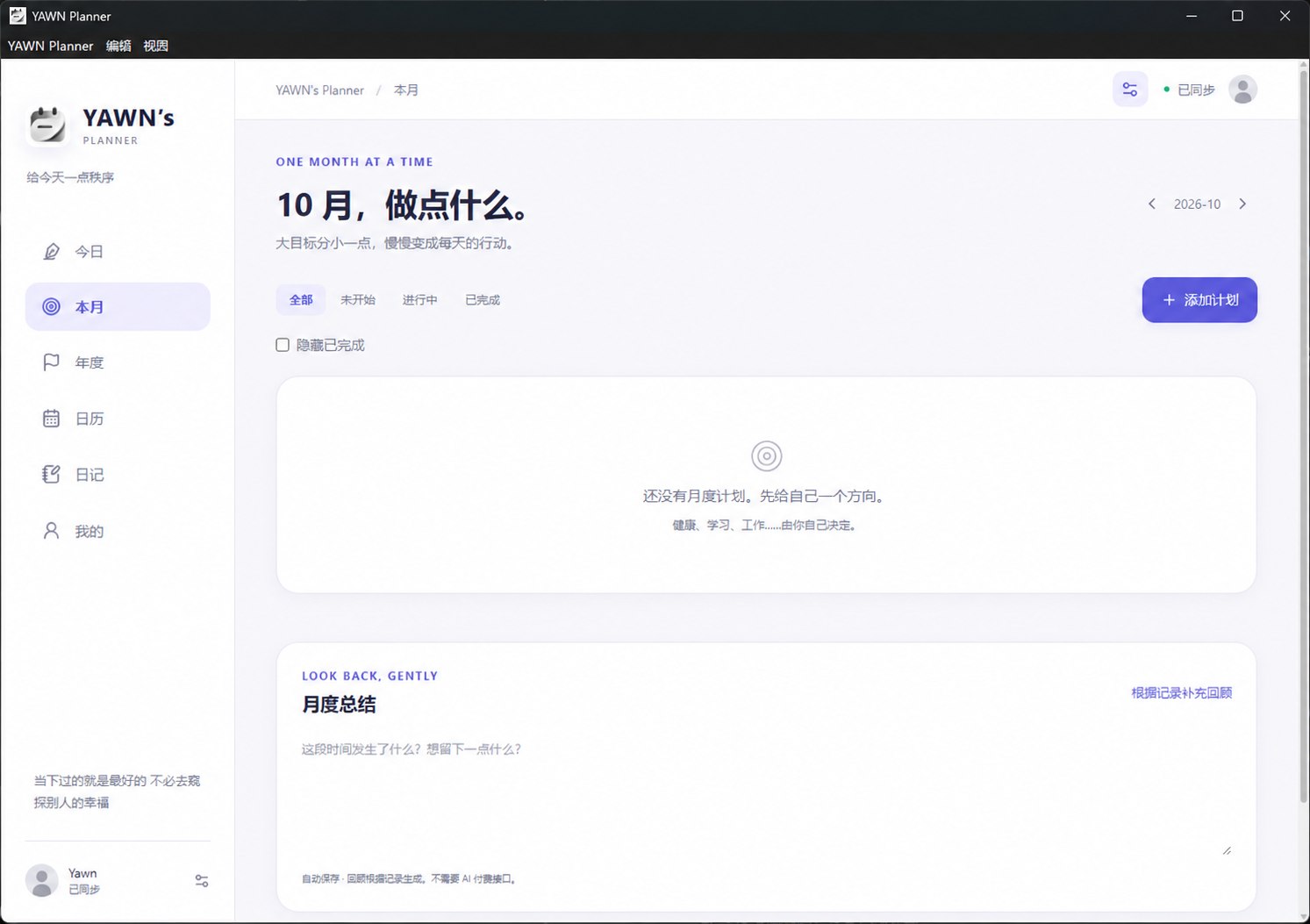Click into the 月度总结 text area

[767, 796]
